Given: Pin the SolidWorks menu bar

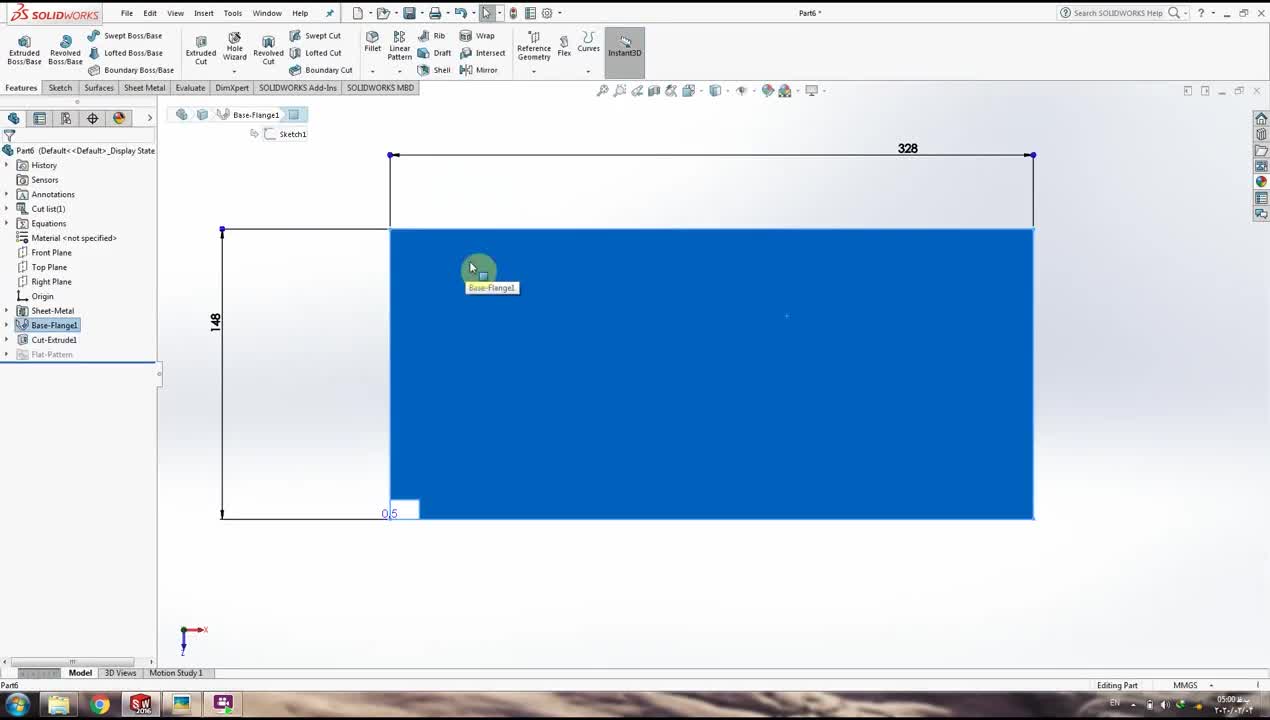Looking at the screenshot, I should pyautogui.click(x=330, y=13).
